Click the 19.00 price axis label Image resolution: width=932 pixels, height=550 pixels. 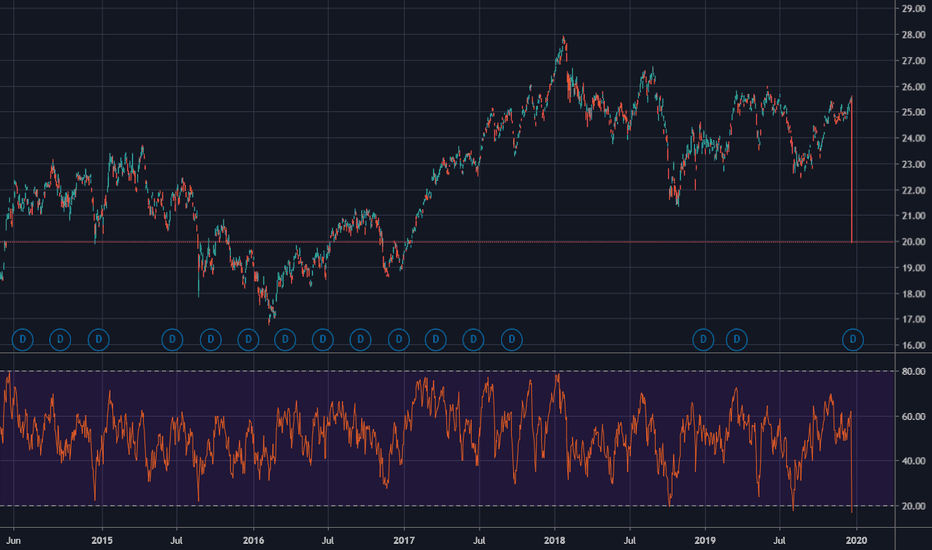(914, 268)
